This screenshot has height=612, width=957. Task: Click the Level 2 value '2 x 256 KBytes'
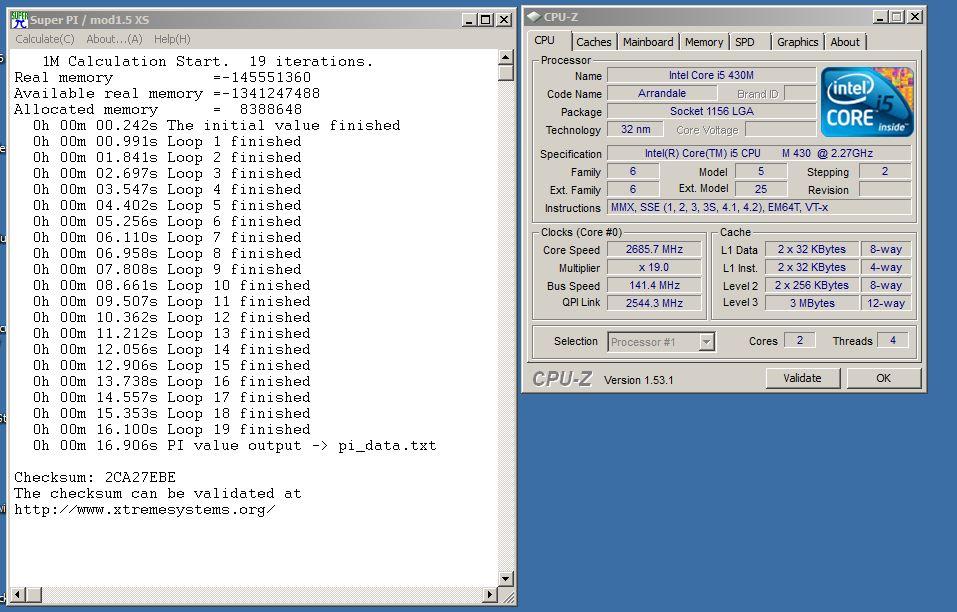click(x=811, y=286)
